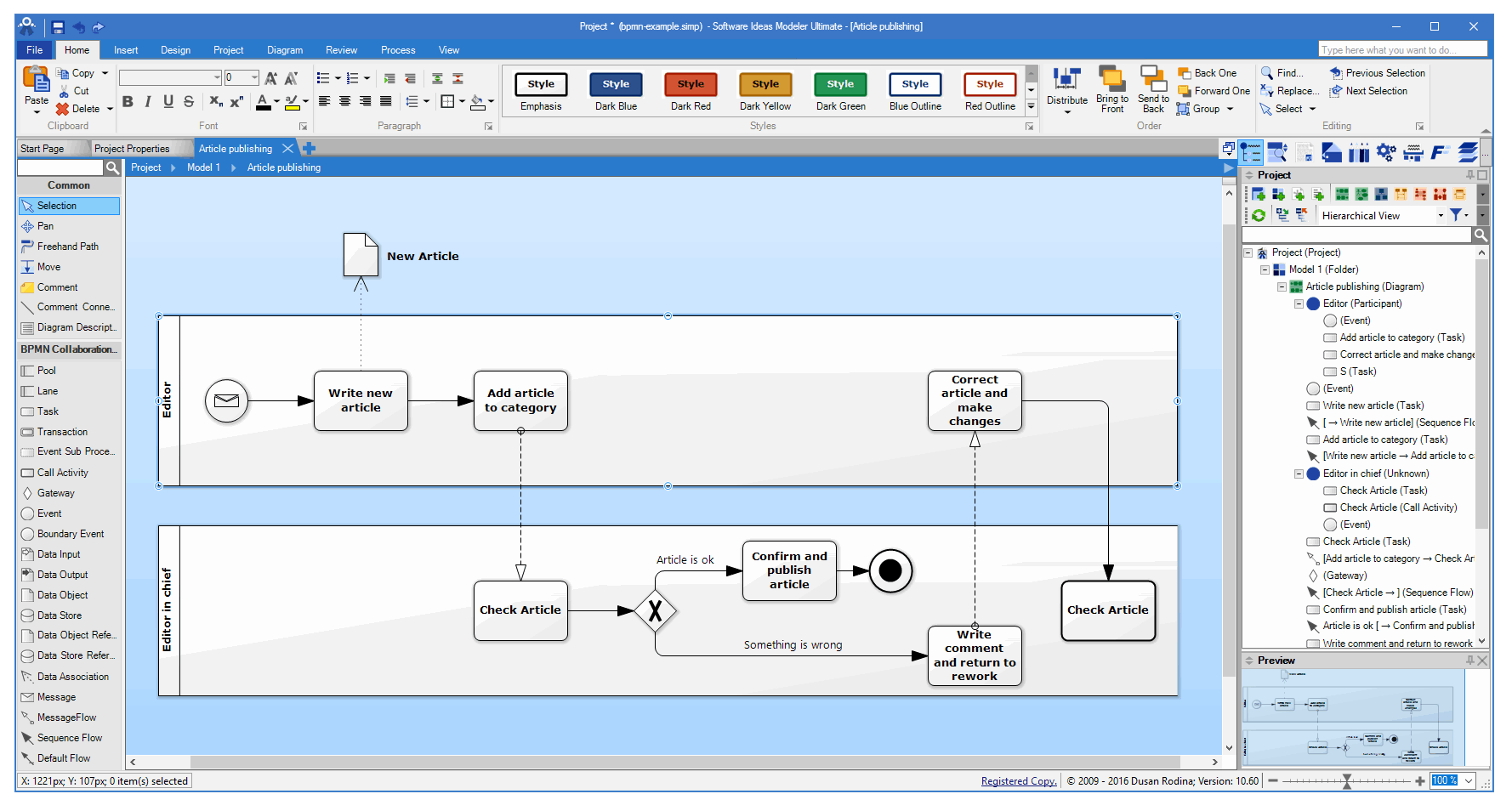Viewport: 1512px width, 811px height.
Task: Open the Start Page tab
Action: click(x=43, y=148)
